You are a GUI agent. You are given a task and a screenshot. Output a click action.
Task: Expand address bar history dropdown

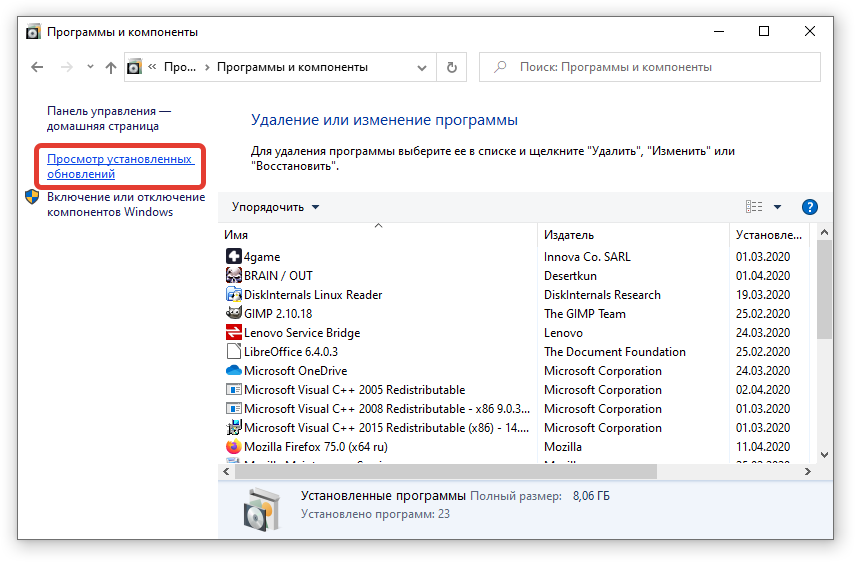(422, 68)
